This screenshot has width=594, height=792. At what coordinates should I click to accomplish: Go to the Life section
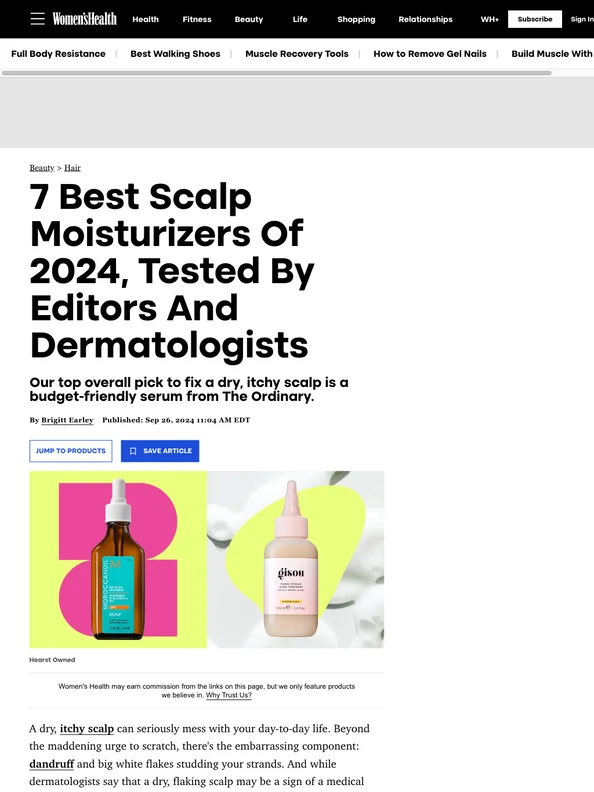click(300, 19)
